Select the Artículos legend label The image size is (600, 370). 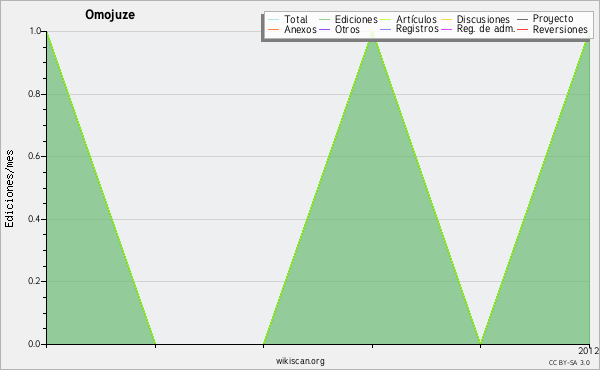tap(416, 19)
